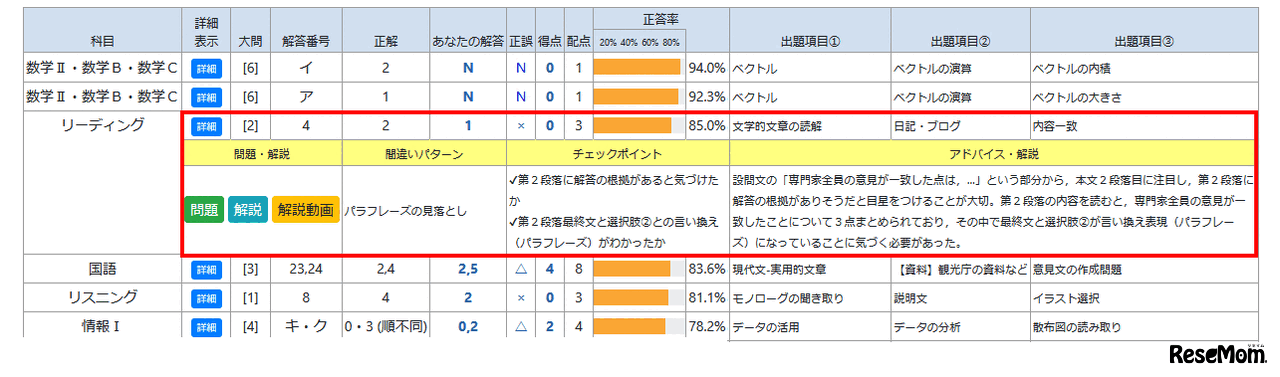Click the データの活用 cell
This screenshot has height=377, width=1280.
click(810, 326)
